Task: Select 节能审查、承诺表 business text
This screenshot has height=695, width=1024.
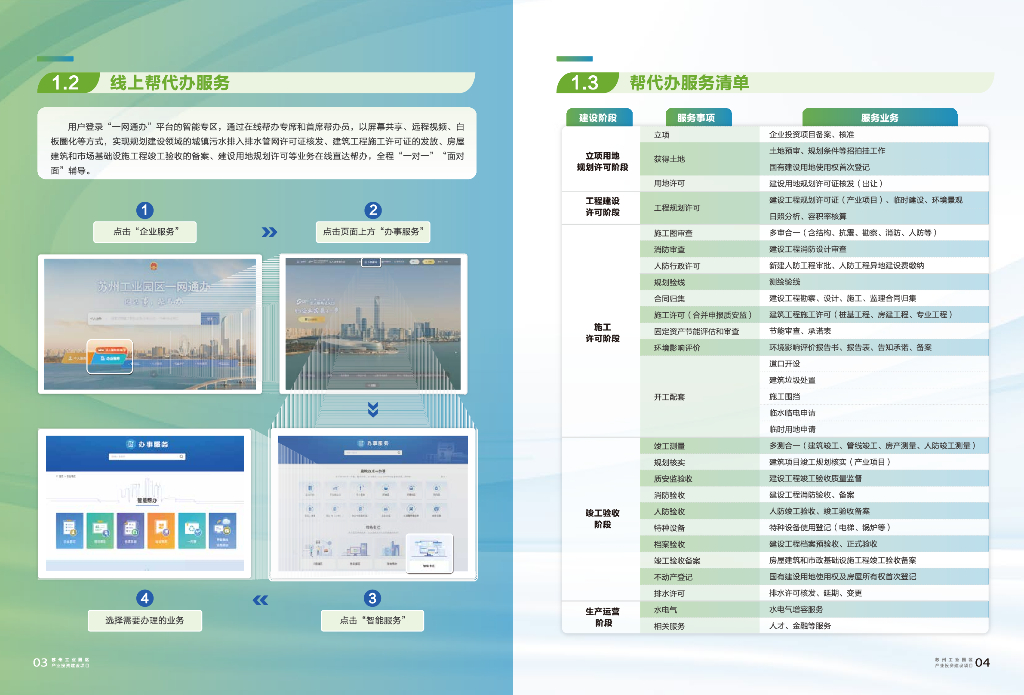Action: [800, 331]
